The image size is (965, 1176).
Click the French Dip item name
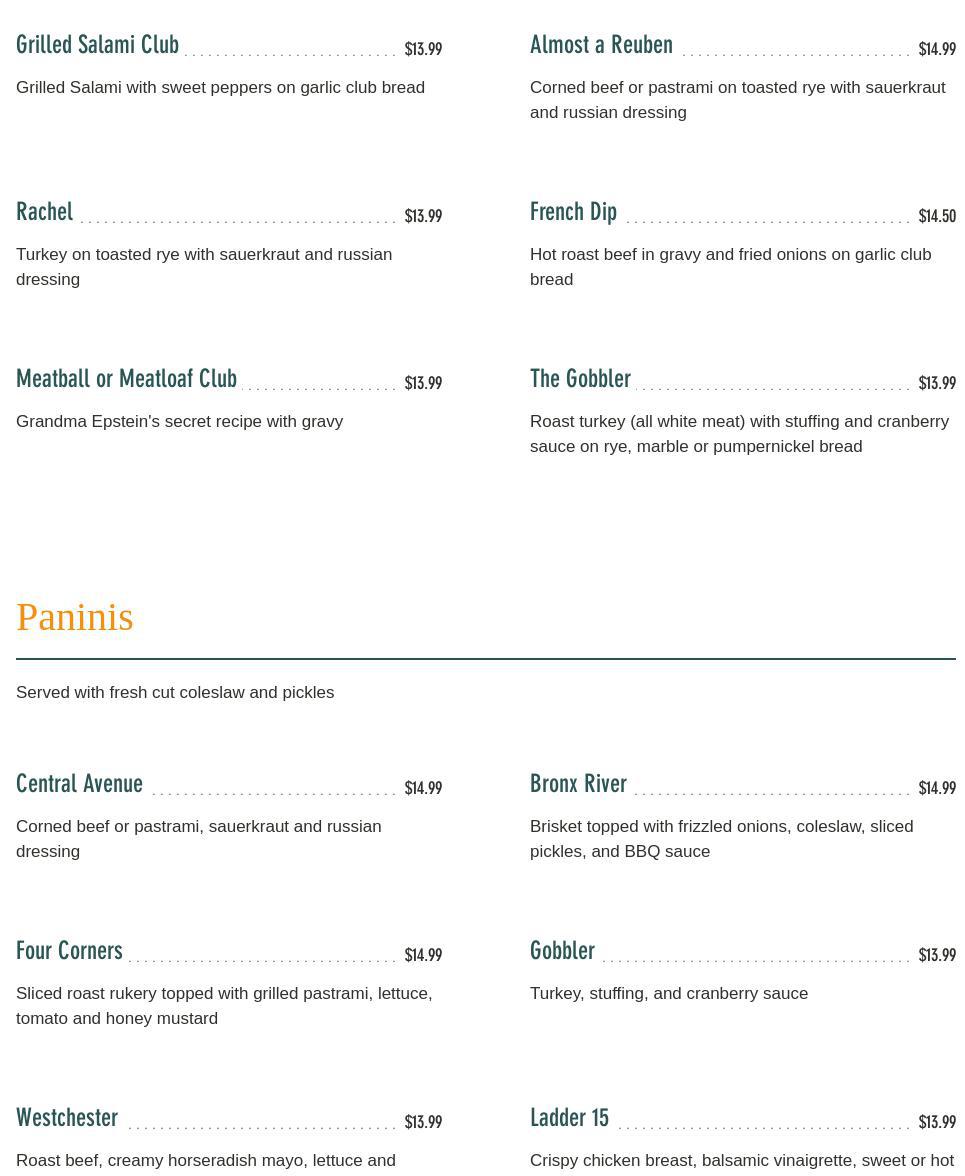click(x=573, y=212)
